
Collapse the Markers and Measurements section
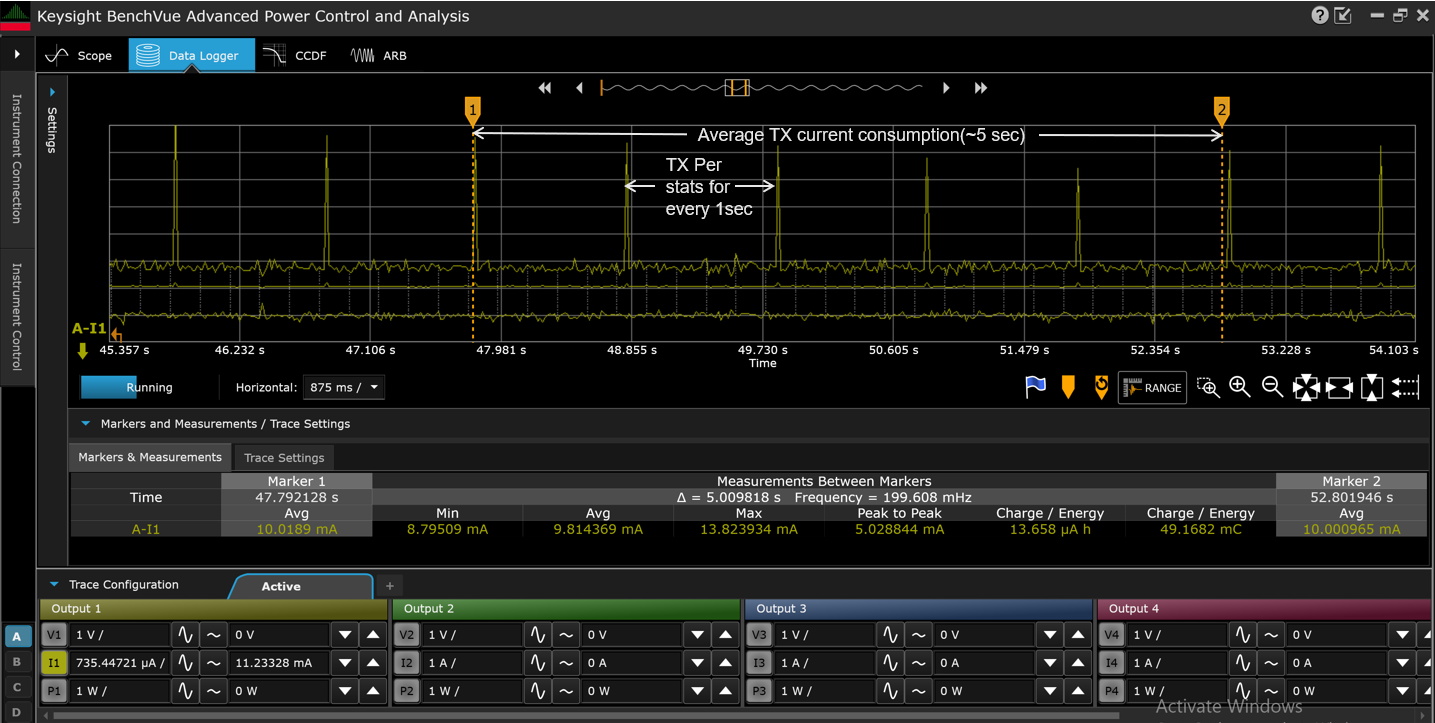[x=85, y=422]
